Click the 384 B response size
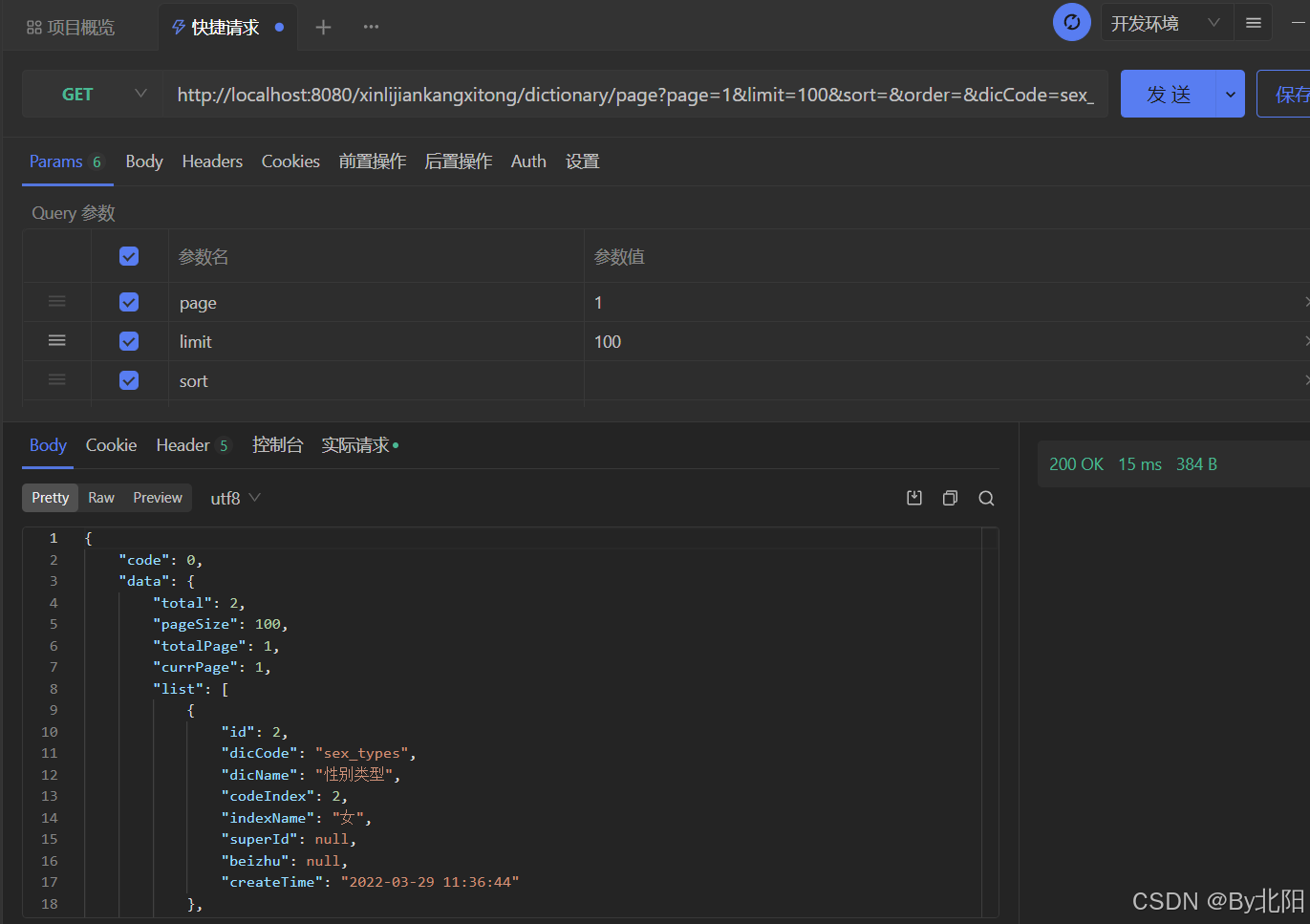This screenshot has height=924, width=1310. [1196, 464]
